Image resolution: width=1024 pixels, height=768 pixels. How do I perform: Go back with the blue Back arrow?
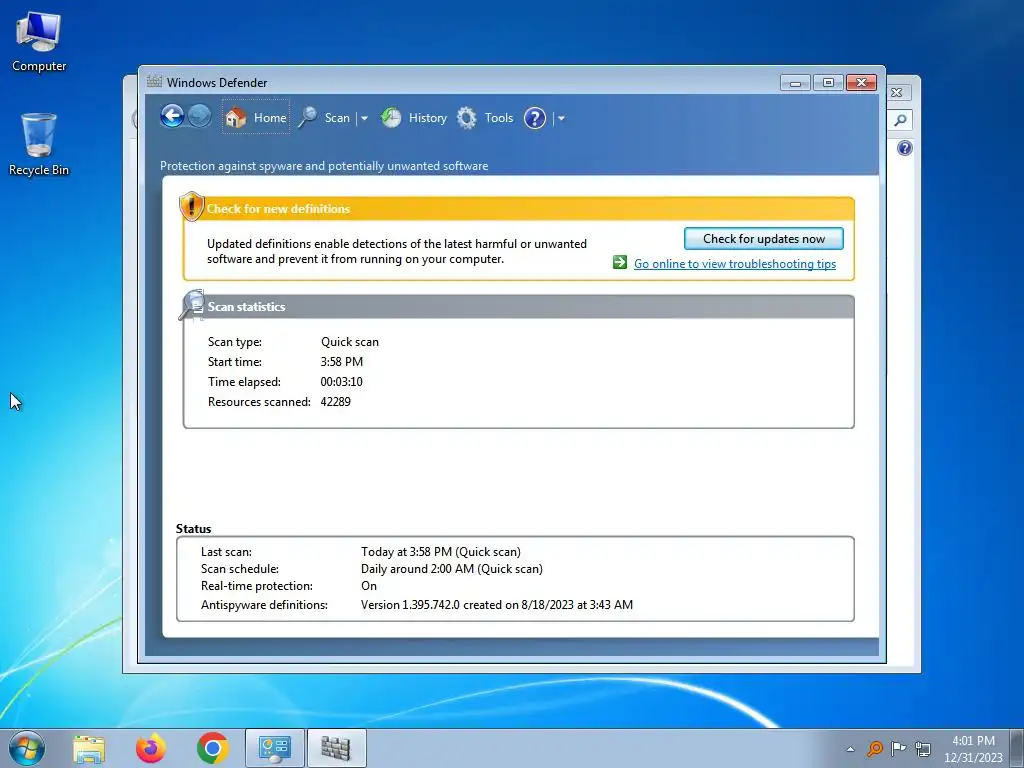click(x=172, y=117)
